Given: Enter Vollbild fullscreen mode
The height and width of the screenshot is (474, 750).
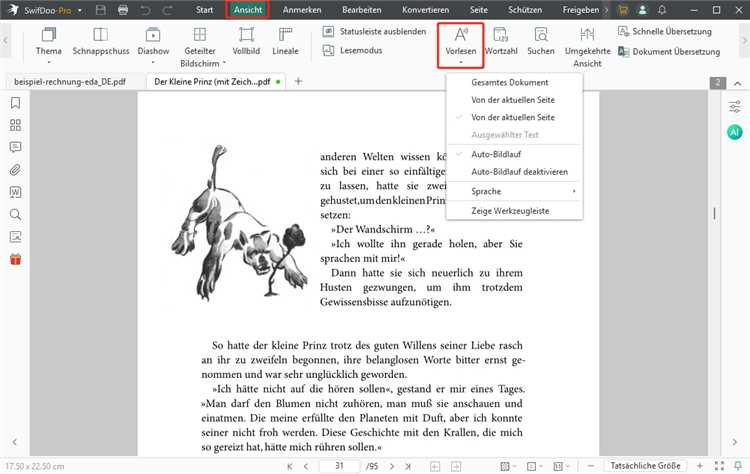Looking at the screenshot, I should (x=246, y=41).
